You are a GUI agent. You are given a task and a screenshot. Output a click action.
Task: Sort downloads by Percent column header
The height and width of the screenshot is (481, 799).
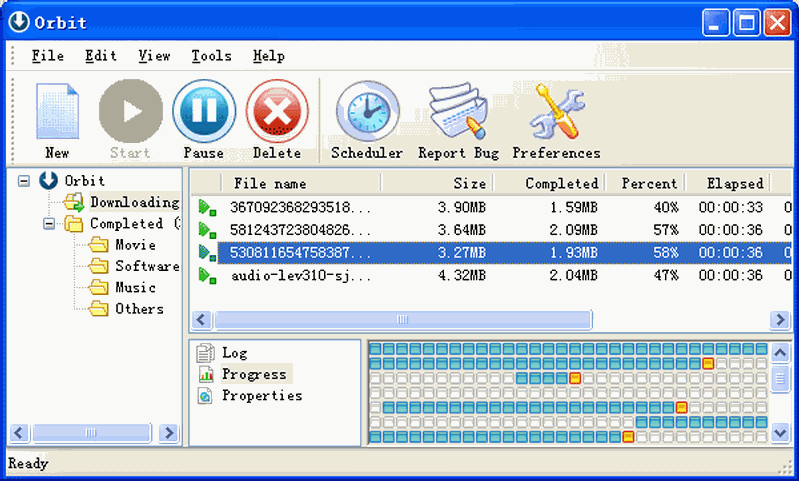[649, 184]
